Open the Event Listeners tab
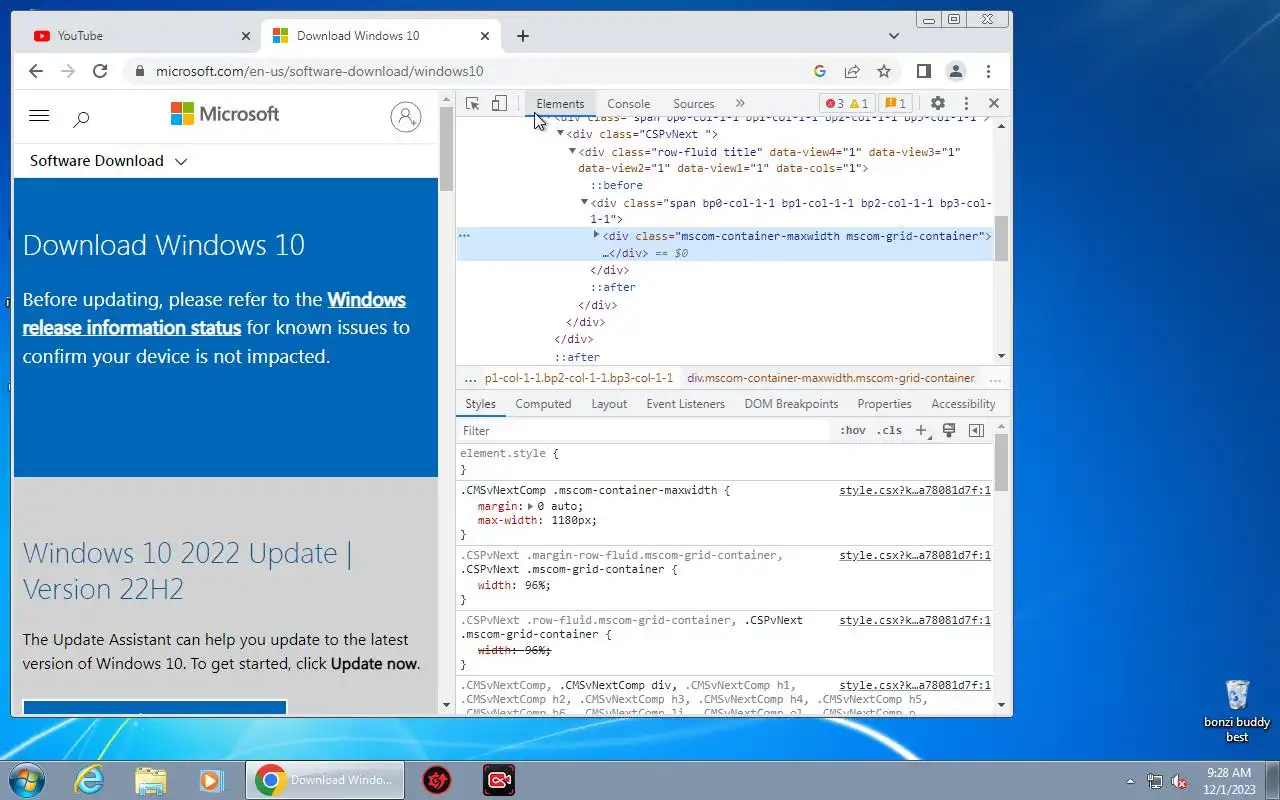This screenshot has height=800, width=1280. 685,404
